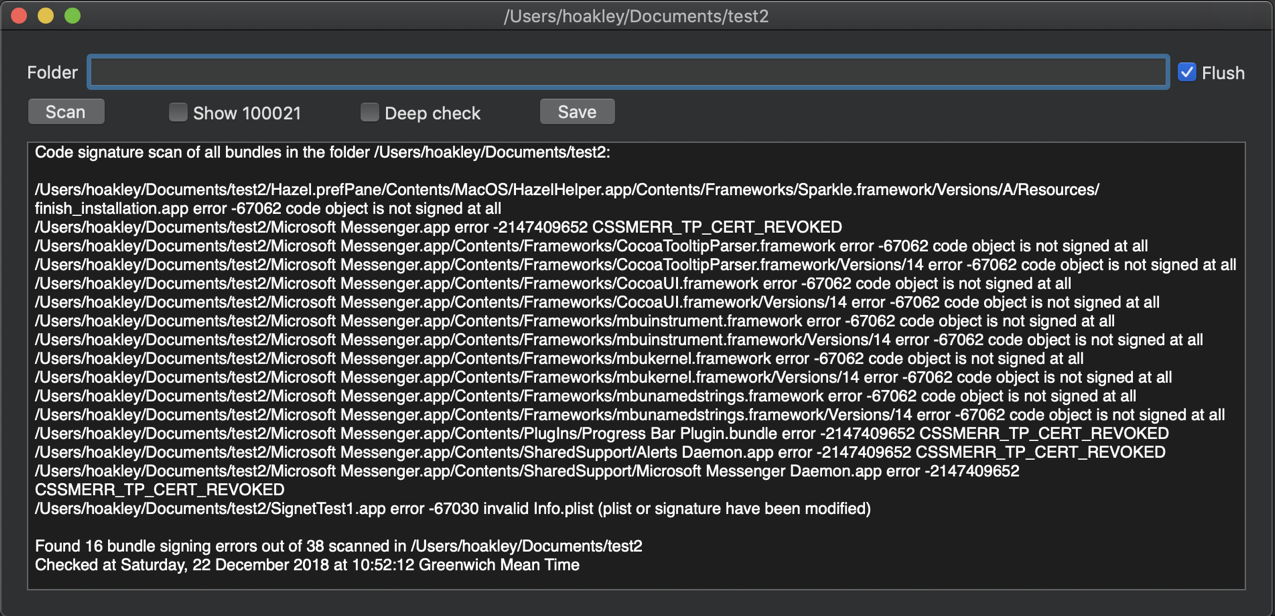Click the 'Found 16 bundle signing errors' summary
1275x616 pixels.
(x=338, y=546)
